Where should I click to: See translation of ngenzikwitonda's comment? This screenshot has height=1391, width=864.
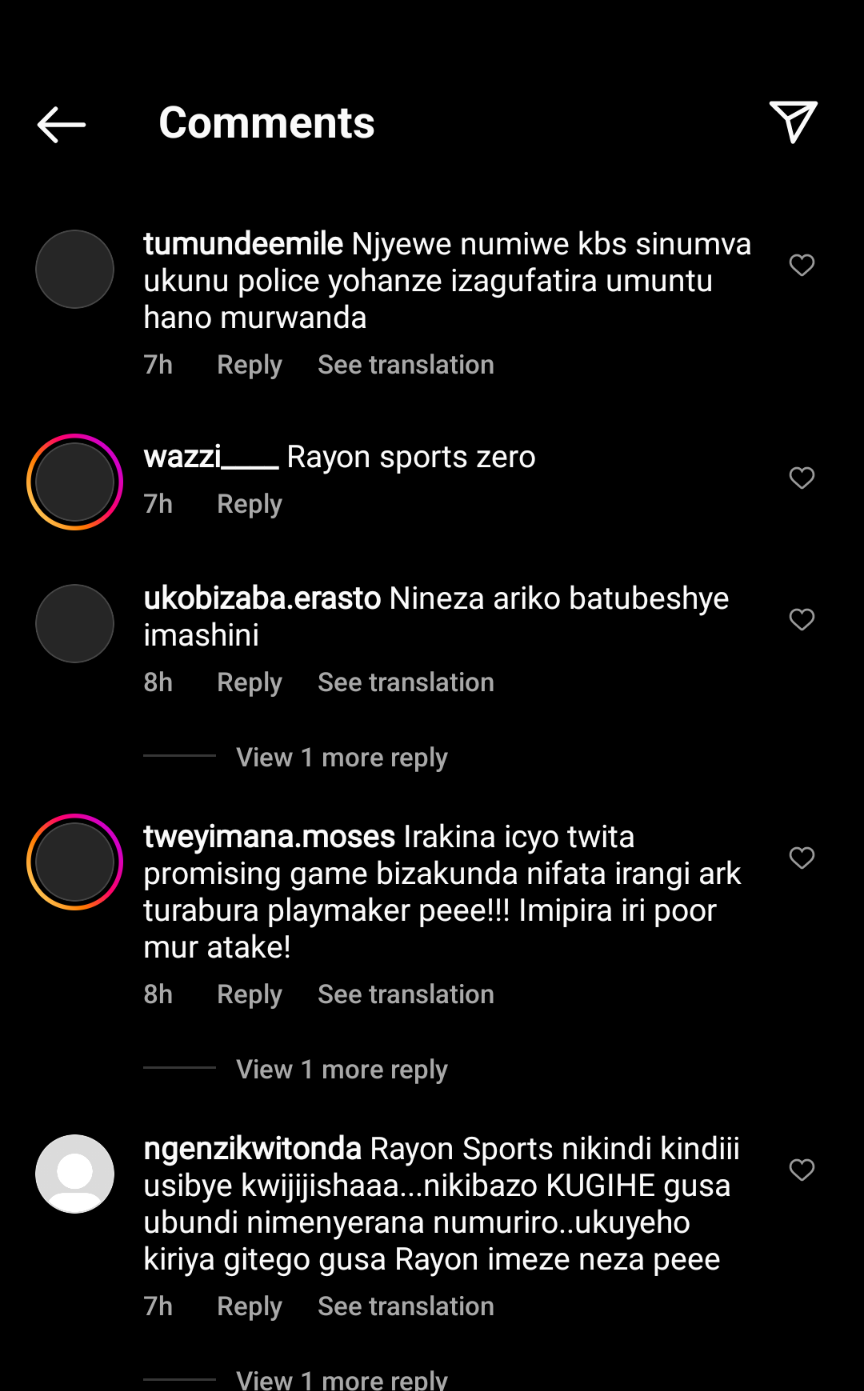tap(406, 1306)
